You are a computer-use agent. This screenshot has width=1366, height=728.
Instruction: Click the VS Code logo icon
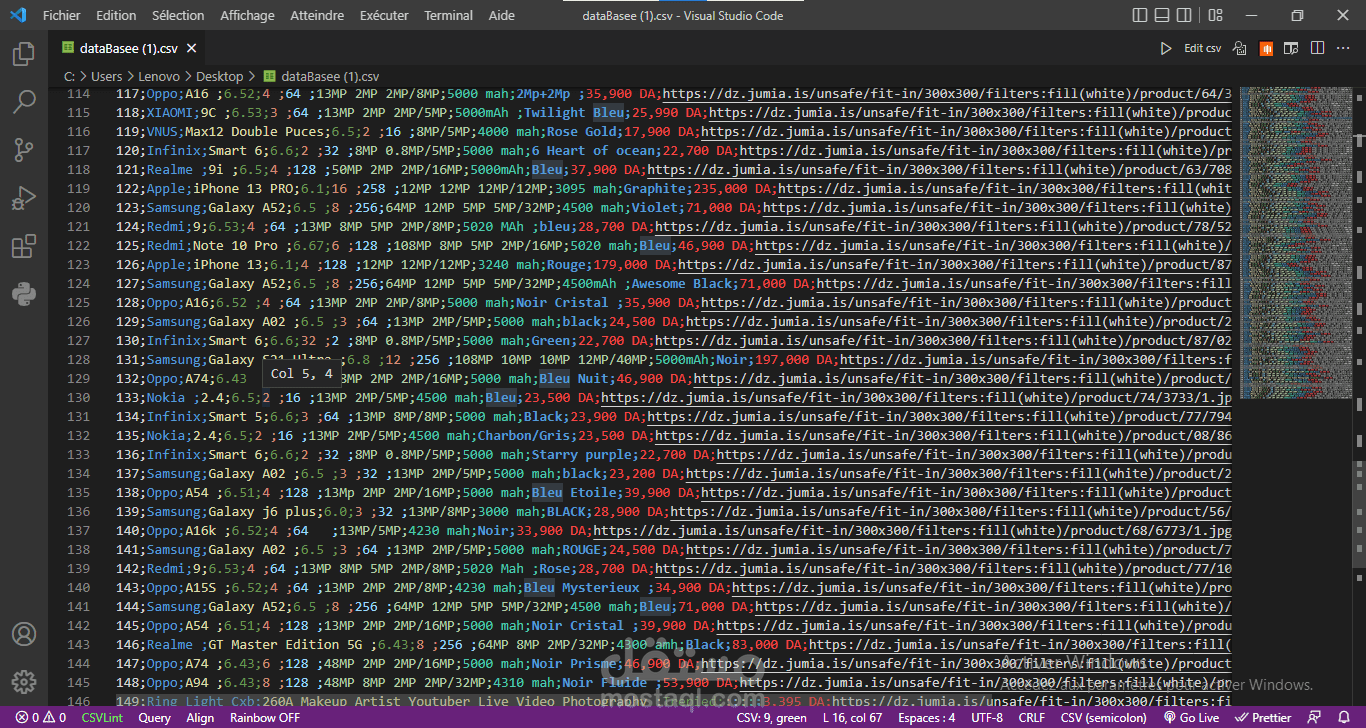(17, 15)
